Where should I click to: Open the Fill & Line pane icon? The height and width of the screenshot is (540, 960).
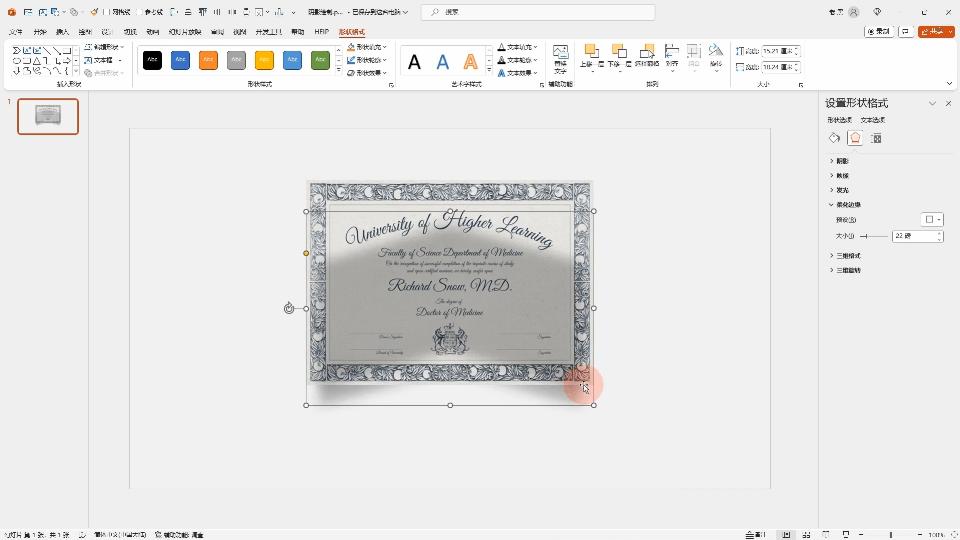pos(835,138)
